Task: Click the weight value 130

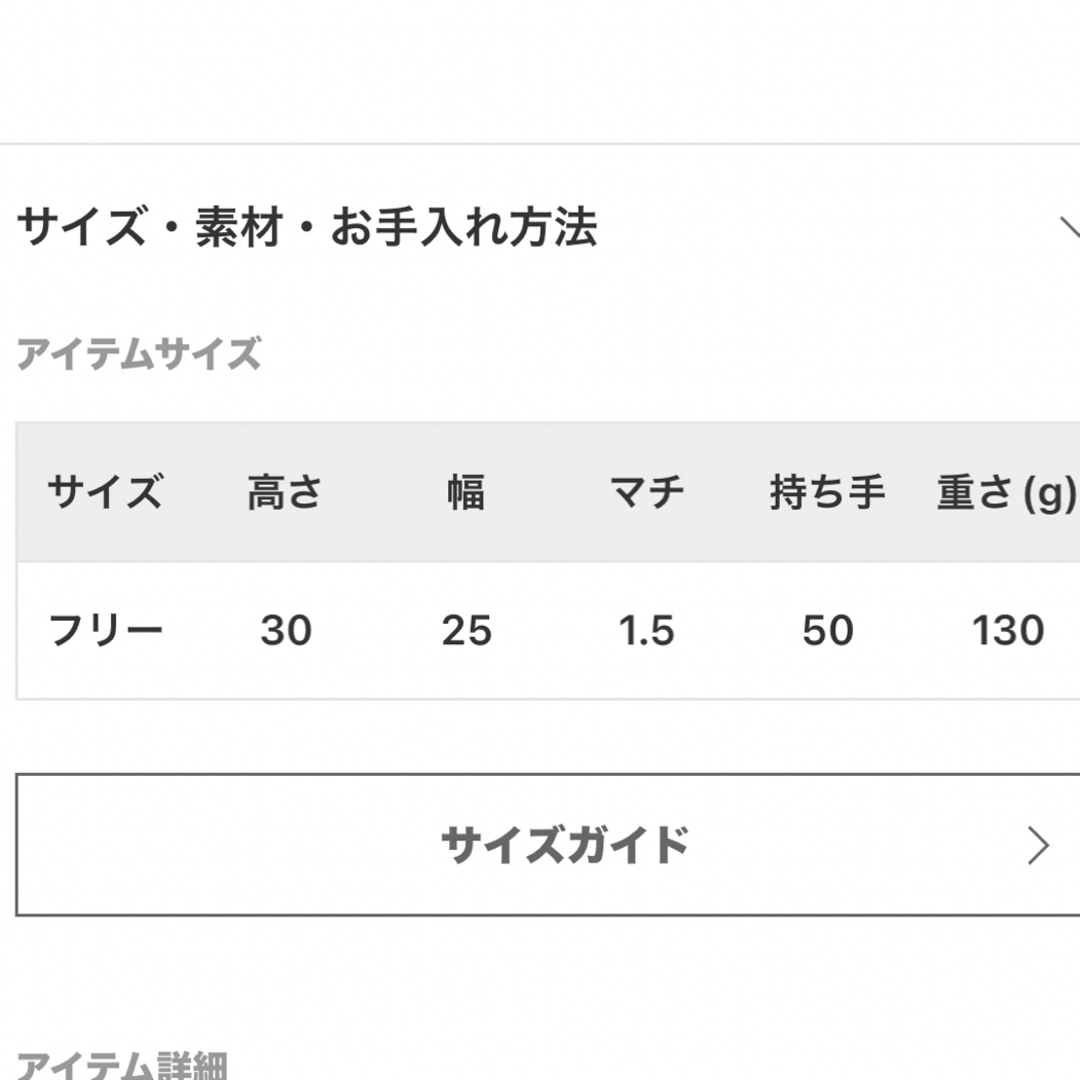Action: click(1008, 630)
